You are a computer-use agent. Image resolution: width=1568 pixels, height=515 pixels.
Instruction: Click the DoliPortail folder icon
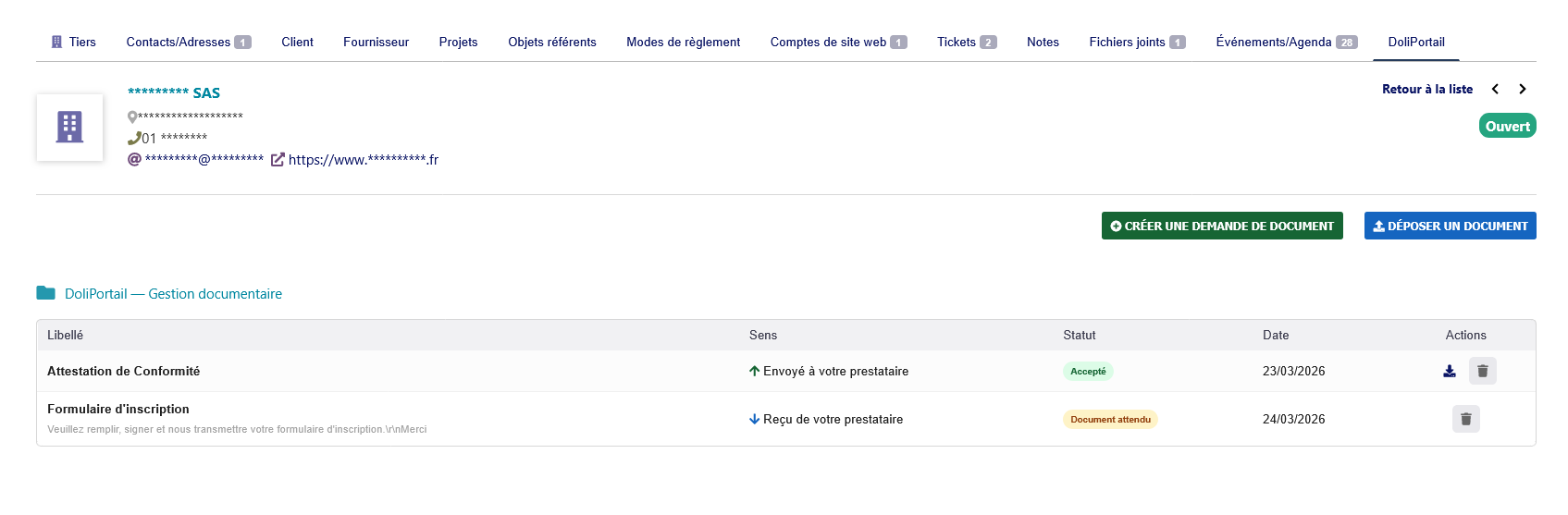coord(45,293)
